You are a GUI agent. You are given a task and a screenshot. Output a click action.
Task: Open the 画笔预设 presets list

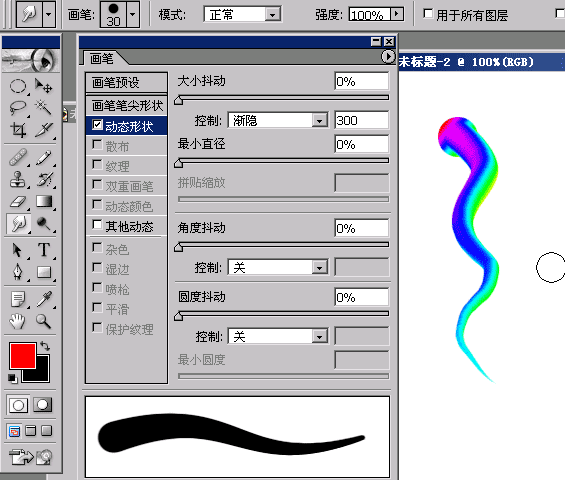pos(127,83)
